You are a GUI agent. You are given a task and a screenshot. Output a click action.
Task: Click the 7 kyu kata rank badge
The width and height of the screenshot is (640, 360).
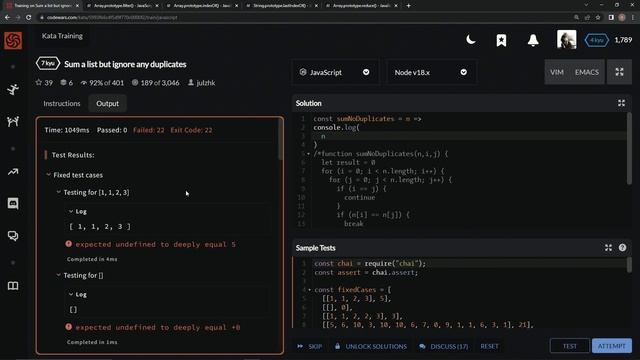(x=48, y=64)
